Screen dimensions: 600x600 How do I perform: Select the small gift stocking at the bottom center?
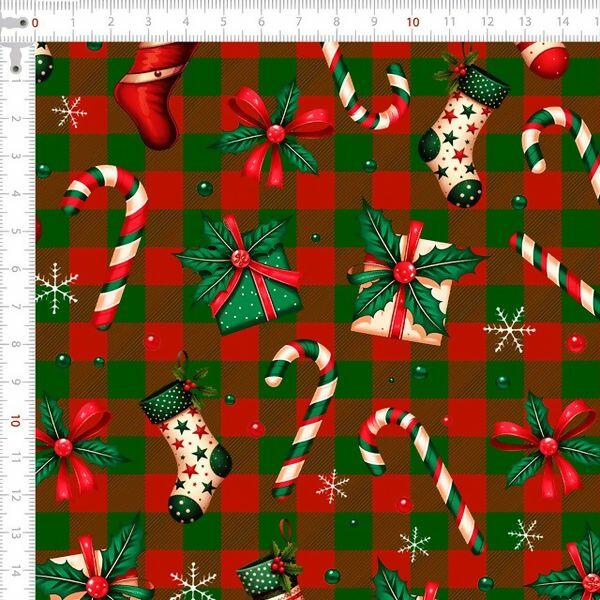coord(268,572)
